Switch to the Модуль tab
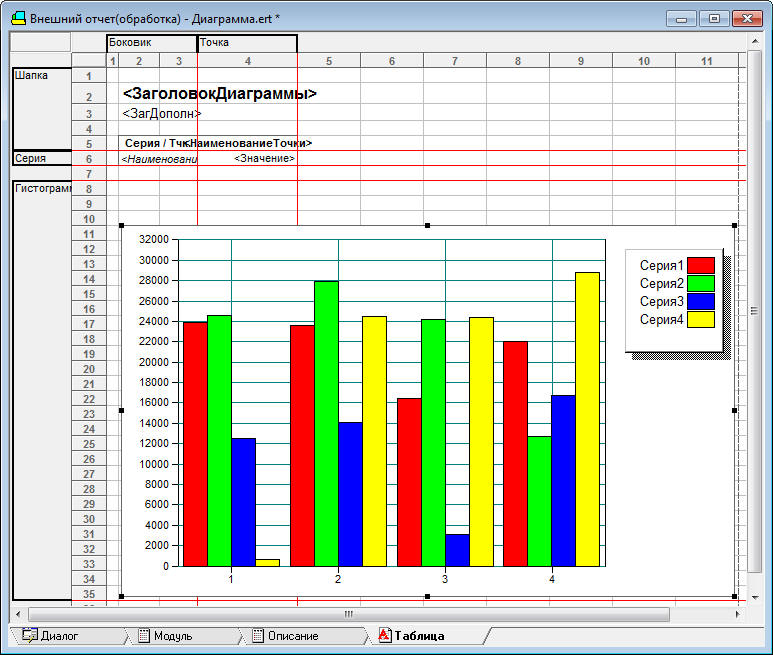This screenshot has height=655, width=773. [x=180, y=636]
